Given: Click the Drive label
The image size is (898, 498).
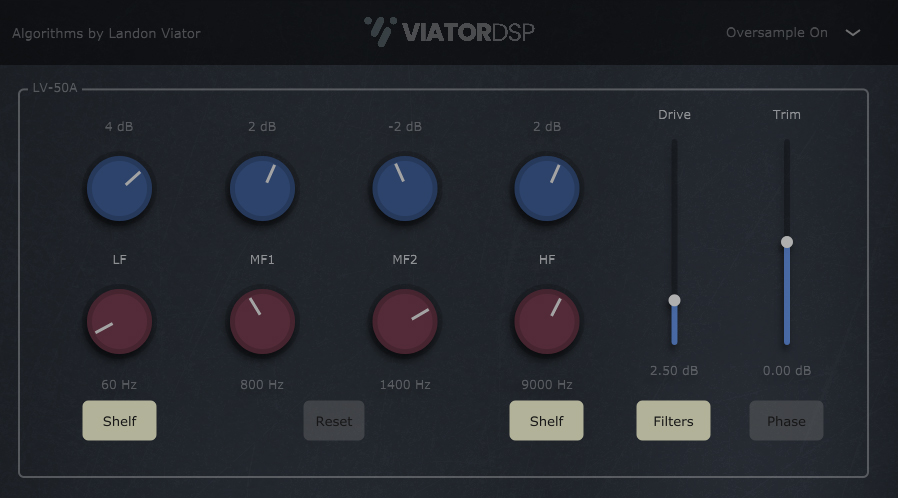Looking at the screenshot, I should coord(674,114).
